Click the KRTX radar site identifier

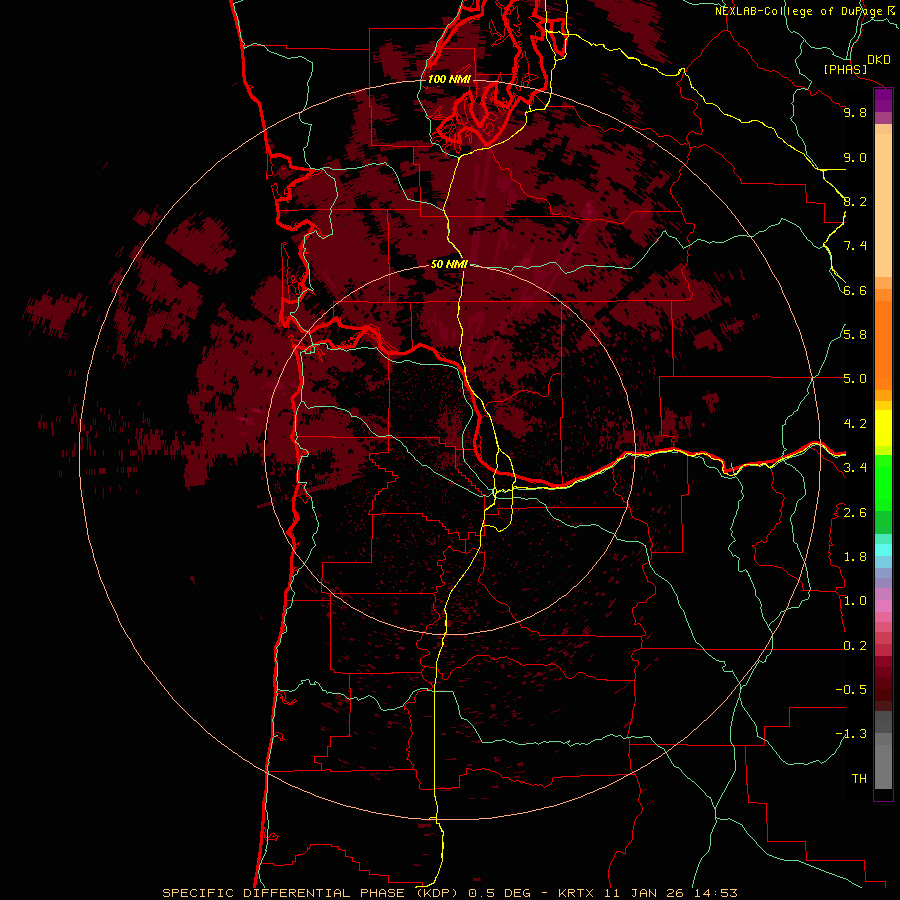[577, 893]
